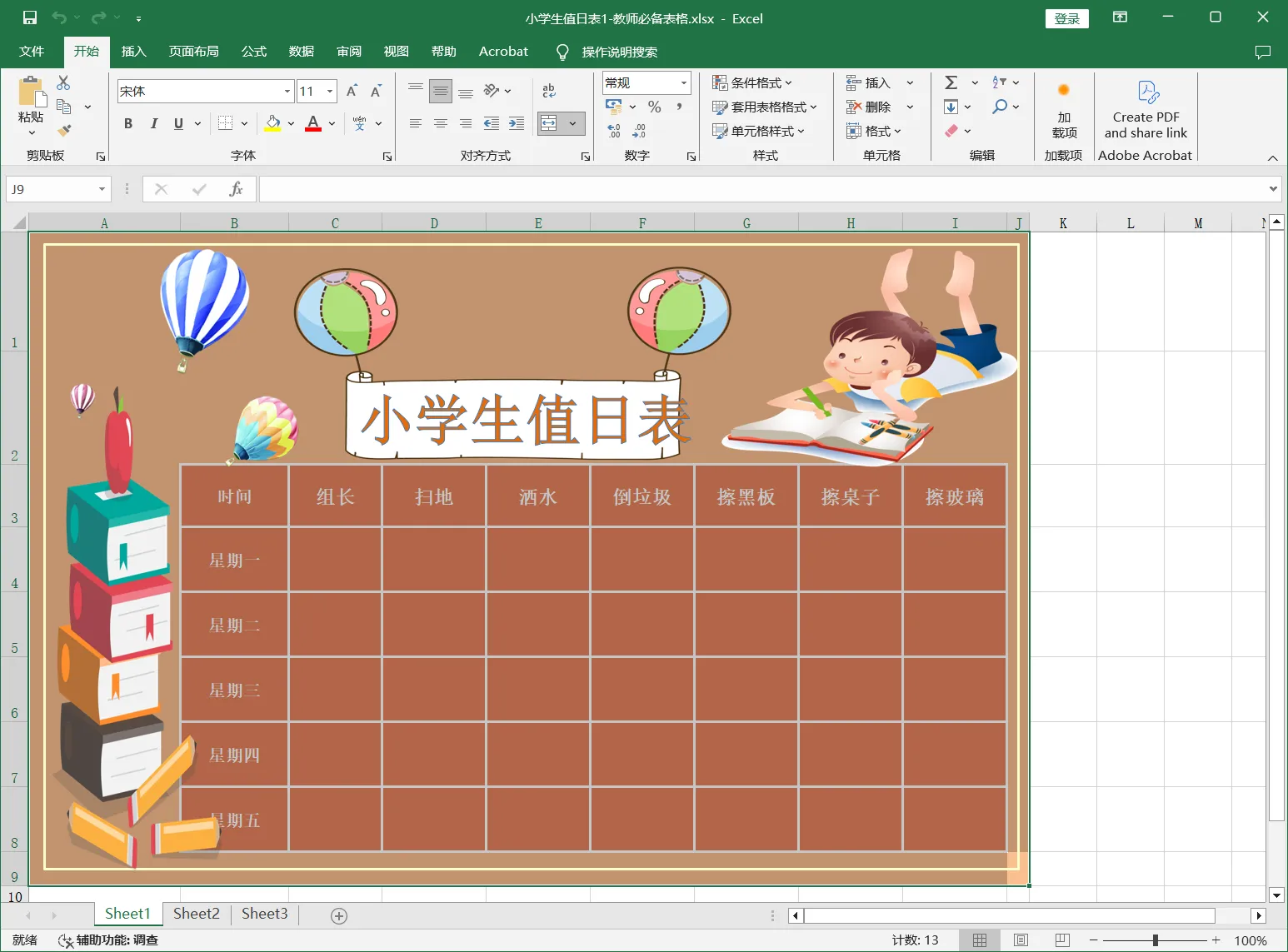The height and width of the screenshot is (952, 1288).
Task: Click the orientation text angle icon
Action: 492,90
